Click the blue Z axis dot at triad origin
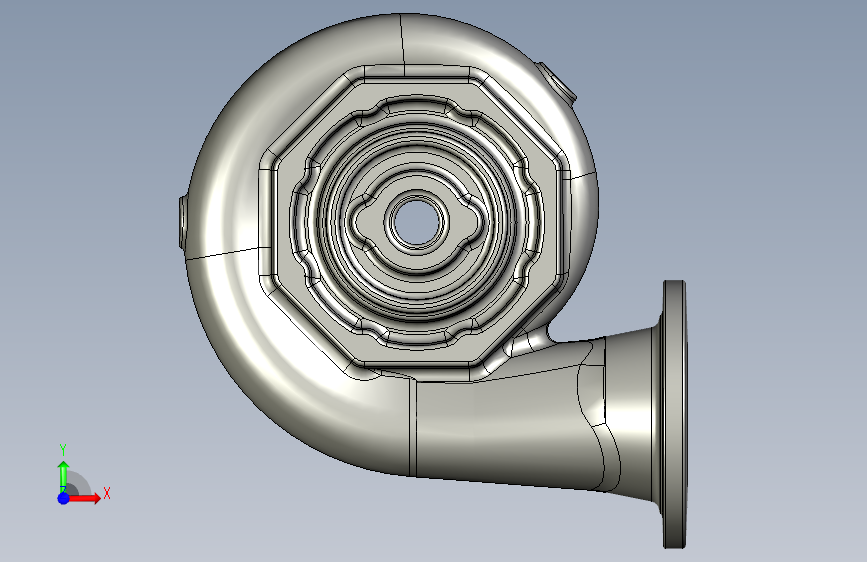This screenshot has height=562, width=867. click(x=64, y=498)
